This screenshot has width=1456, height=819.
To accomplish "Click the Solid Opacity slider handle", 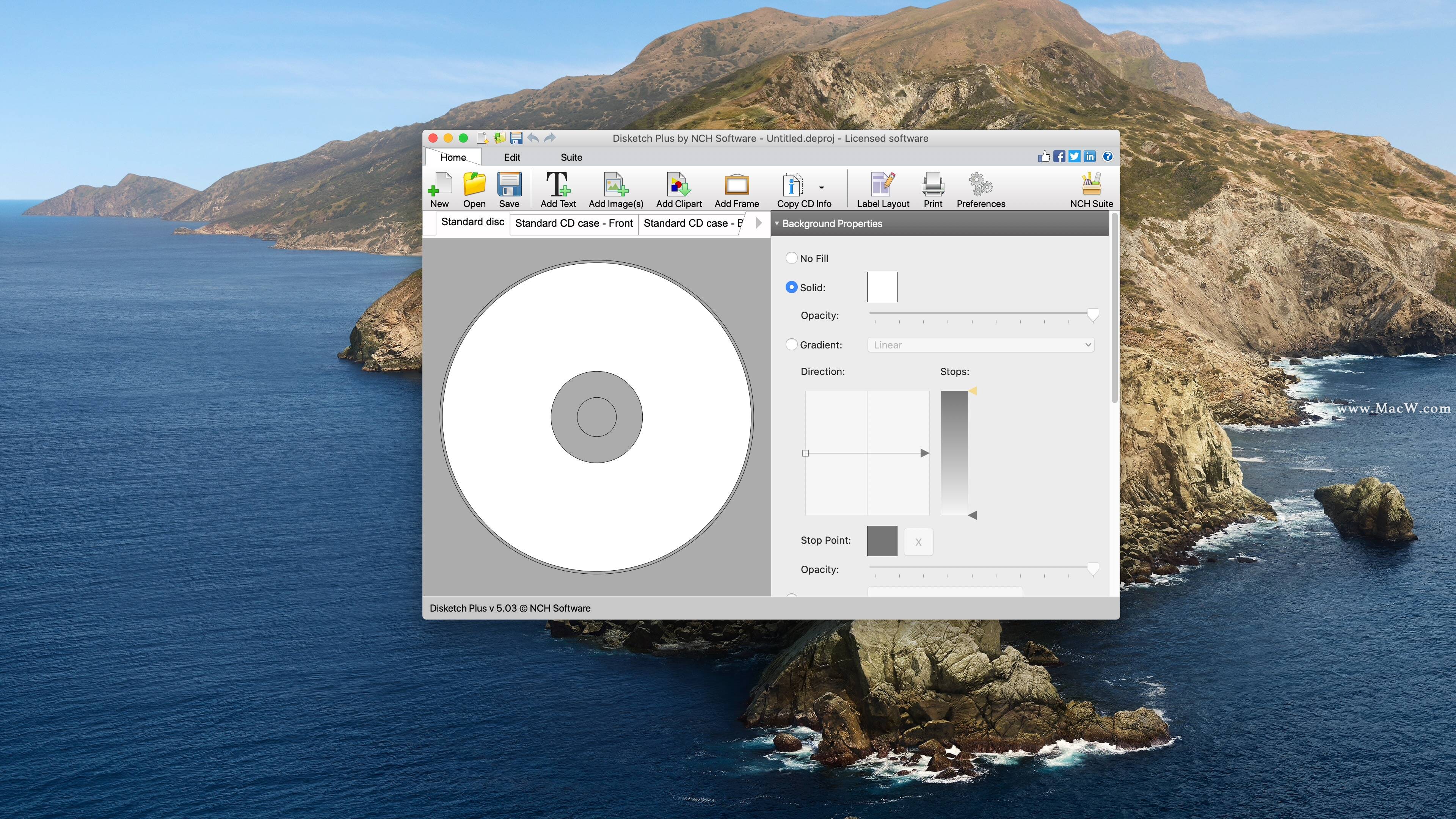I will click(1093, 315).
